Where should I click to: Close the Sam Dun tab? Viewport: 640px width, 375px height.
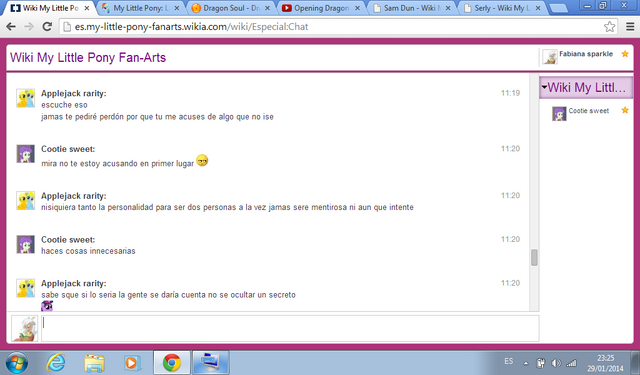(448, 8)
